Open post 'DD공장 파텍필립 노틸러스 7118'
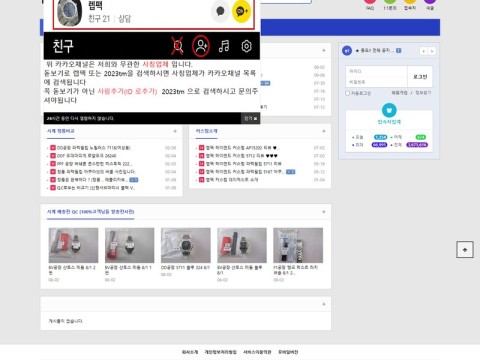 [x=94, y=148]
